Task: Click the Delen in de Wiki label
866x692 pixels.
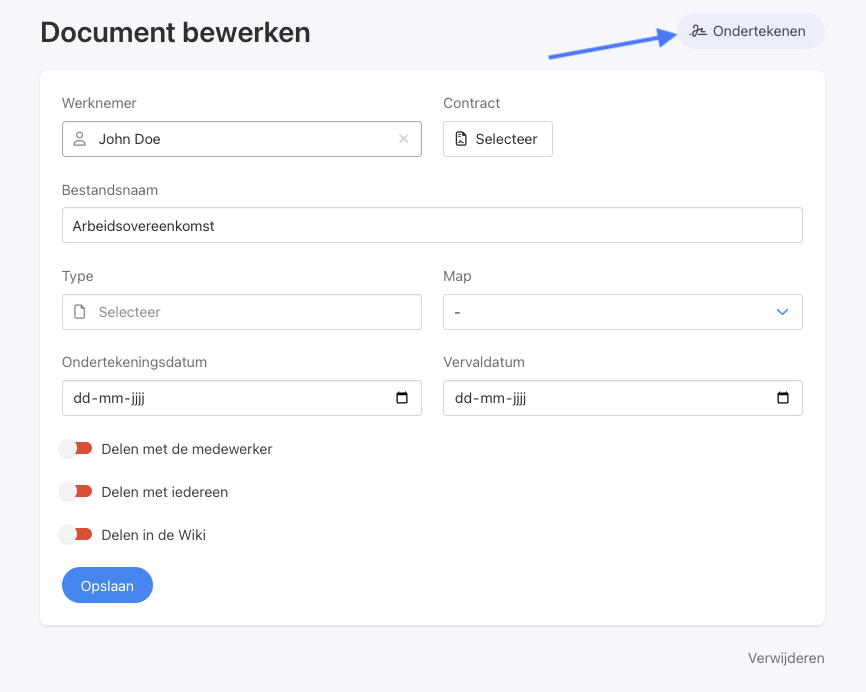Action: [154, 535]
